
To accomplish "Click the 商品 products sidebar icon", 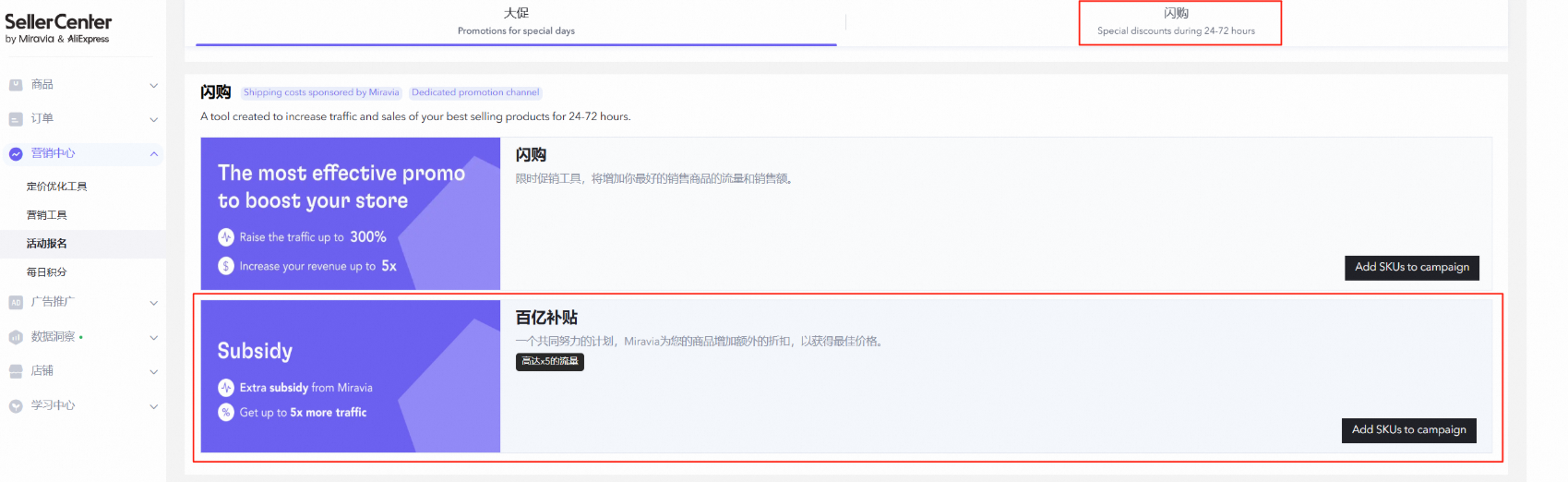I will point(16,85).
